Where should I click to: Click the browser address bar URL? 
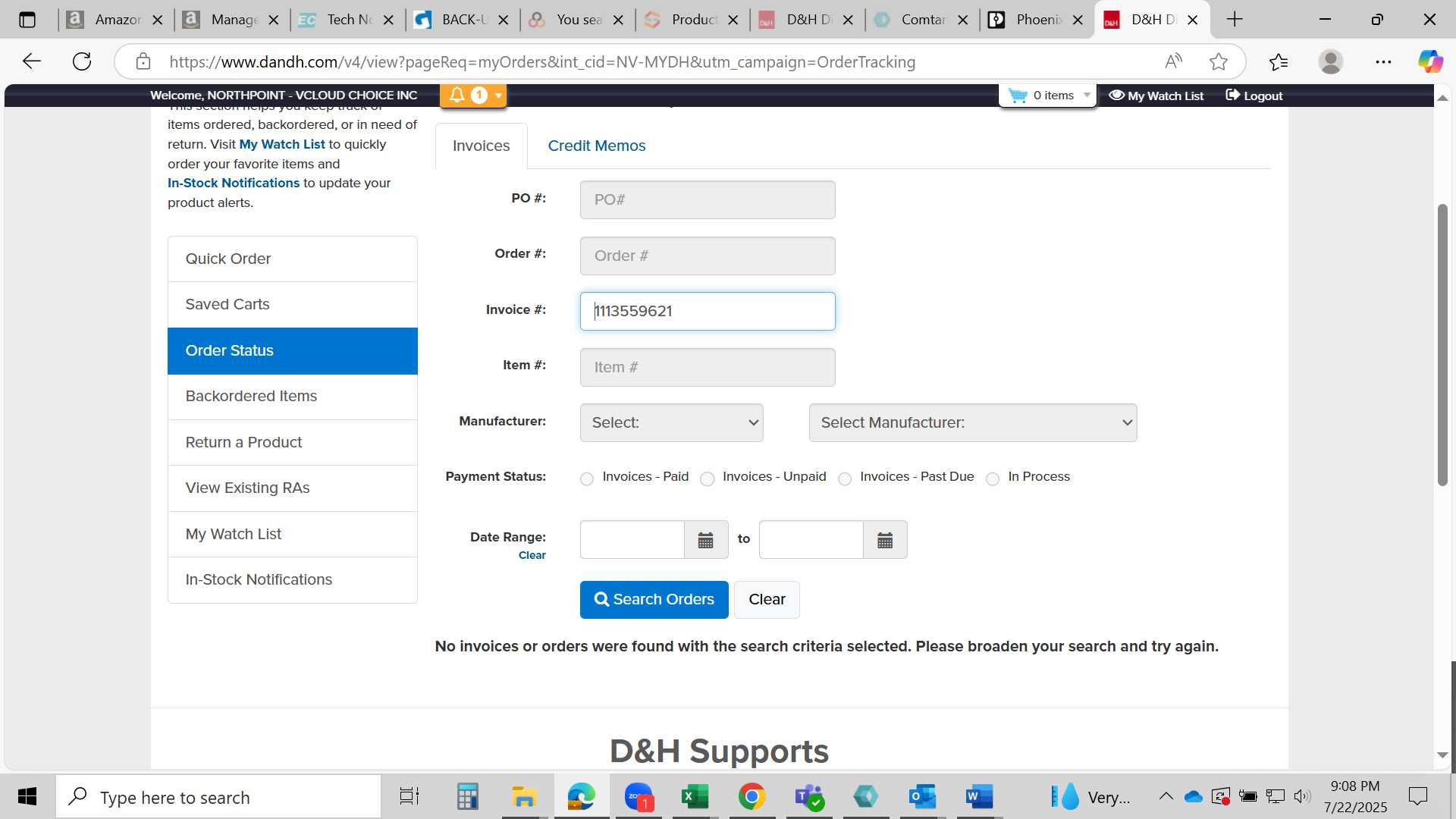click(542, 62)
